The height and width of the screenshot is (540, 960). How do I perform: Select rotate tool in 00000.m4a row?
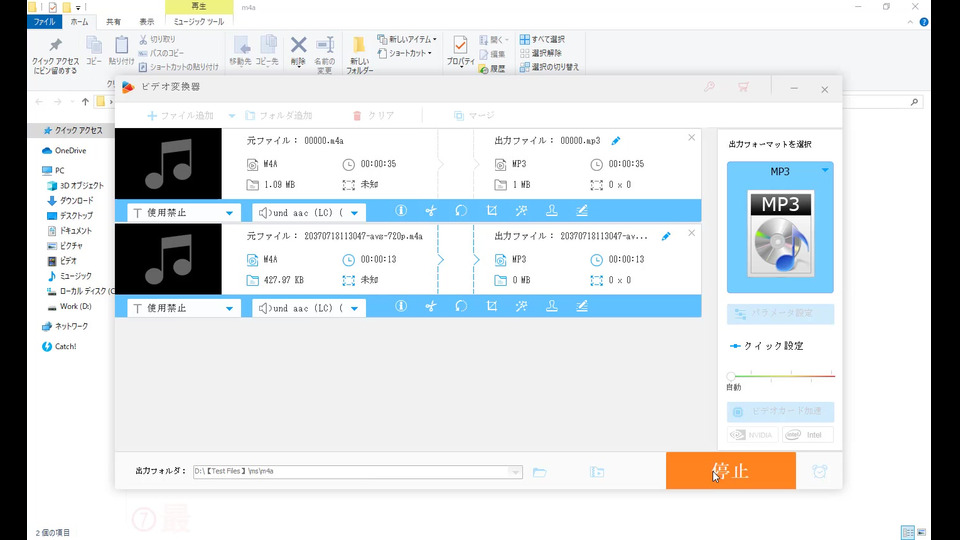point(461,211)
